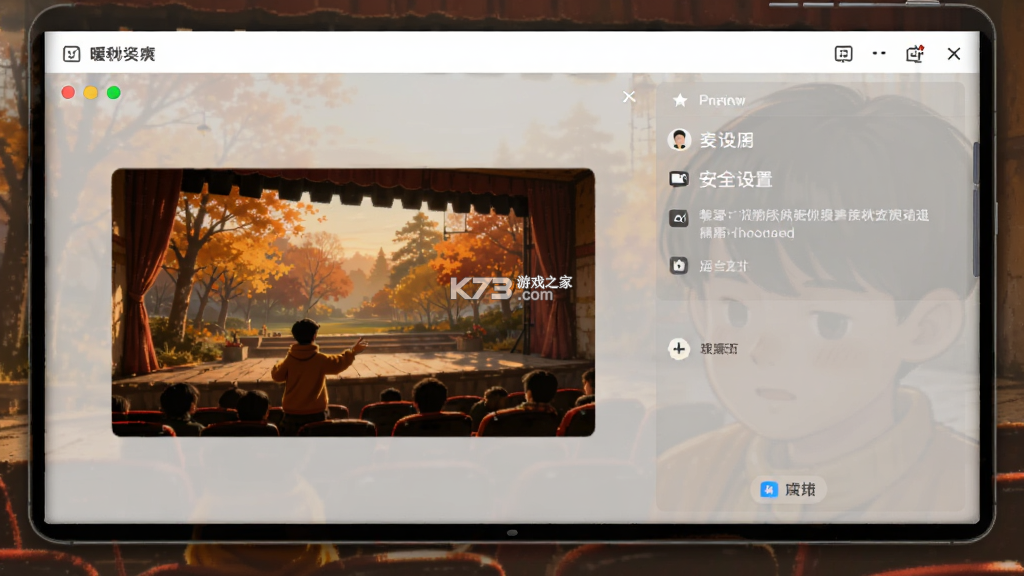Click the camera icon below the two-line description
Viewport: 1024px width, 576px height.
pos(679,265)
